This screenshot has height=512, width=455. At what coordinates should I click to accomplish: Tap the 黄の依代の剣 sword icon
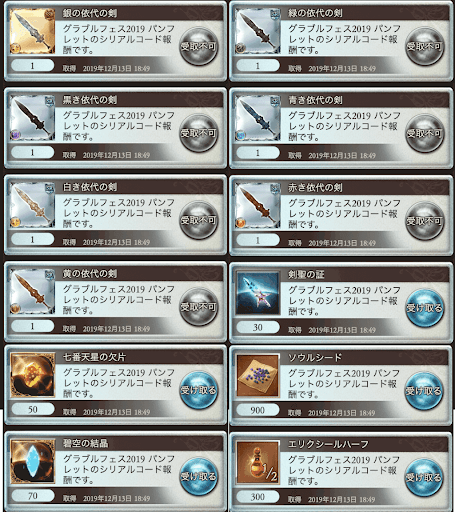tap(32, 292)
